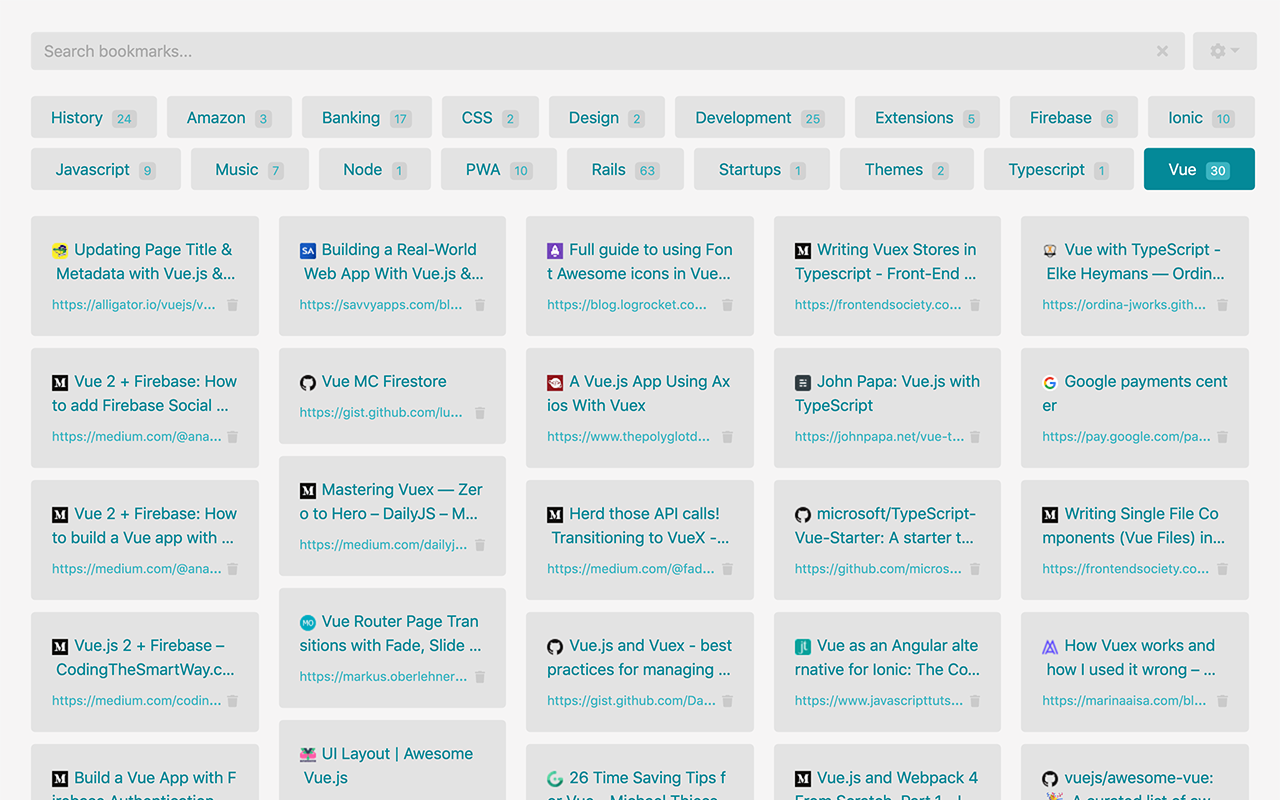Open the 'UI Layout | Awesome Vue.js' title
This screenshot has width=1280, height=800.
pyautogui.click(x=386, y=766)
